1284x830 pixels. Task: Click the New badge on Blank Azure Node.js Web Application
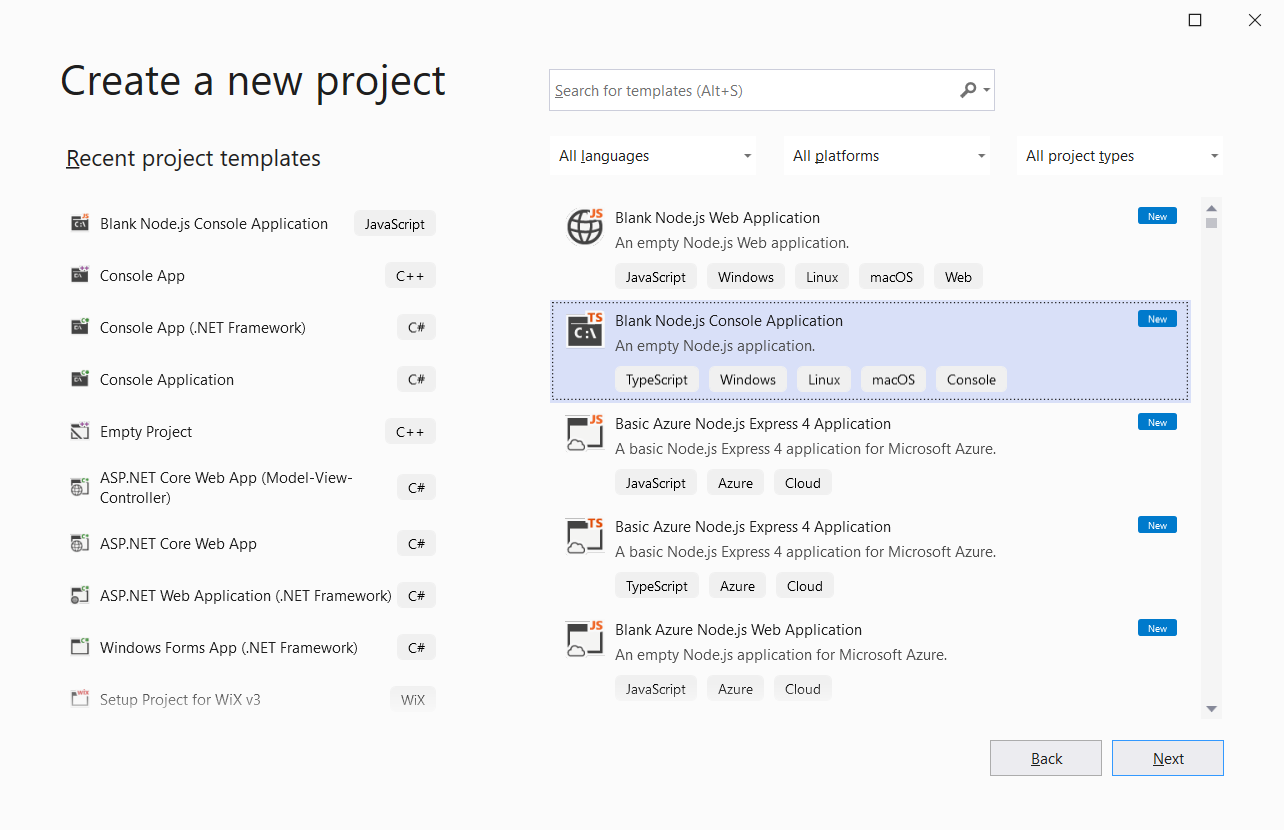[x=1157, y=628]
